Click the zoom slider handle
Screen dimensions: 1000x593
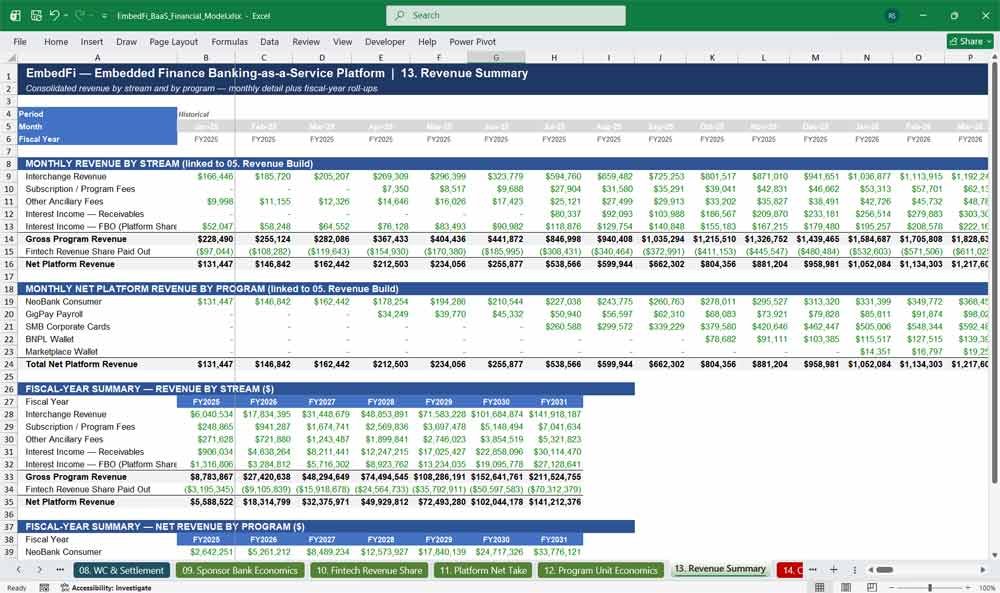(x=930, y=587)
